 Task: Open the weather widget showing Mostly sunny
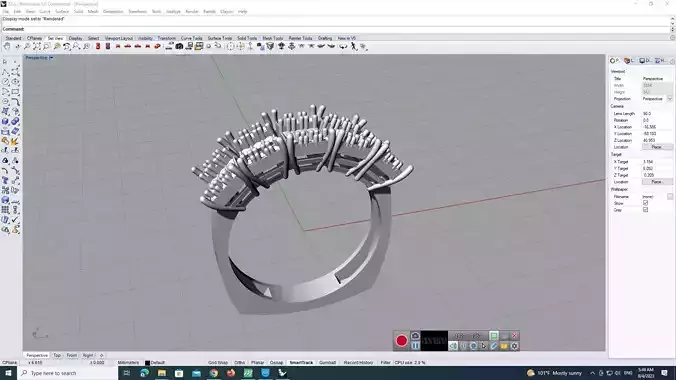(554, 373)
